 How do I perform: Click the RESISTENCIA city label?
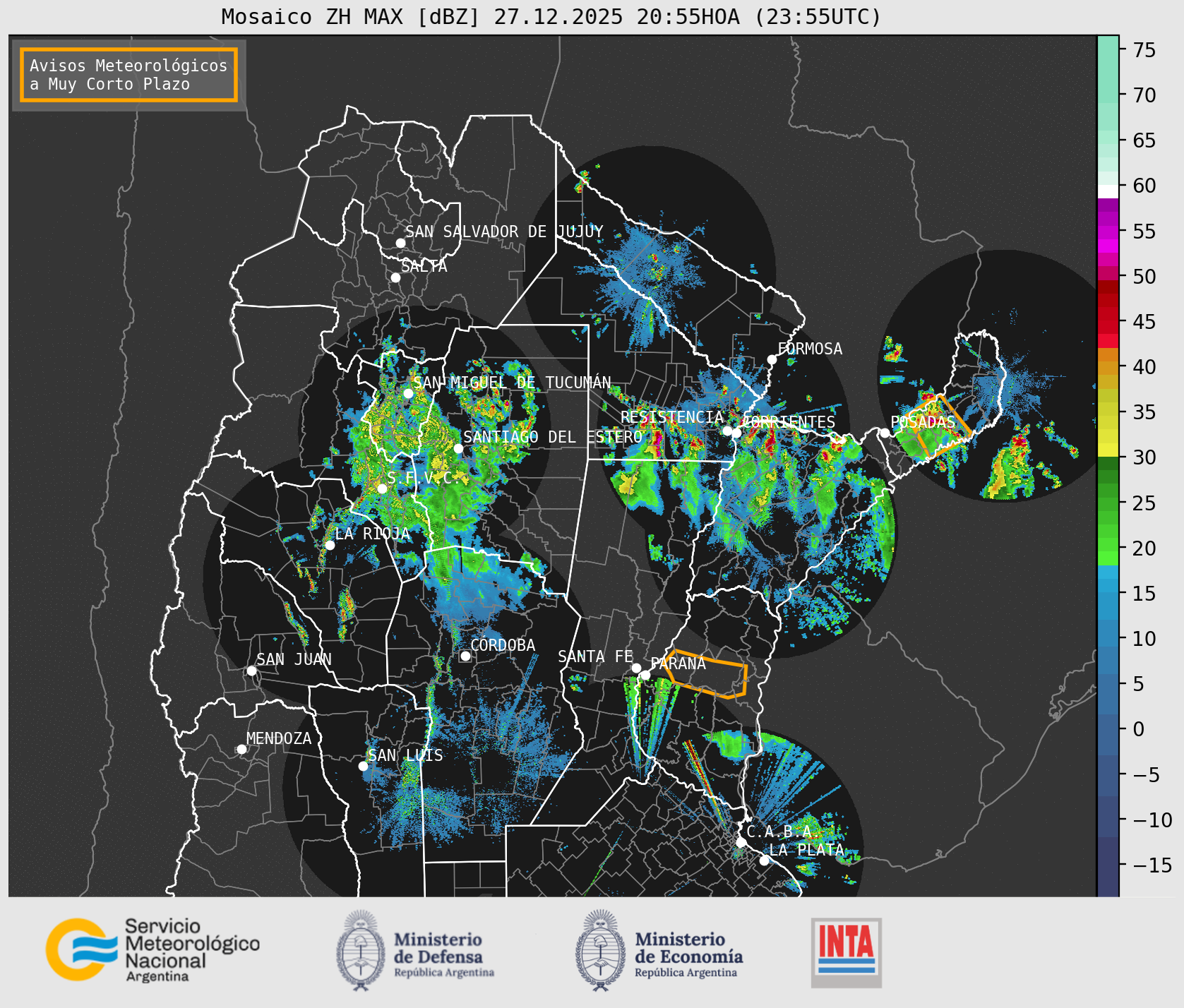click(x=672, y=417)
